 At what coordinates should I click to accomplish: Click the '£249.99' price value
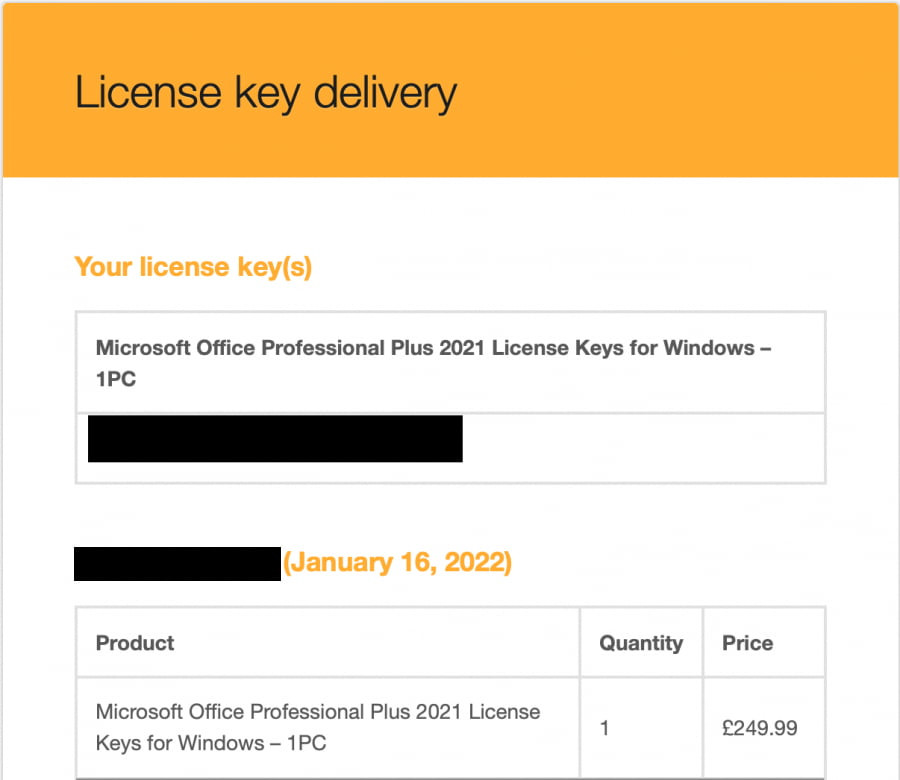[x=759, y=728]
